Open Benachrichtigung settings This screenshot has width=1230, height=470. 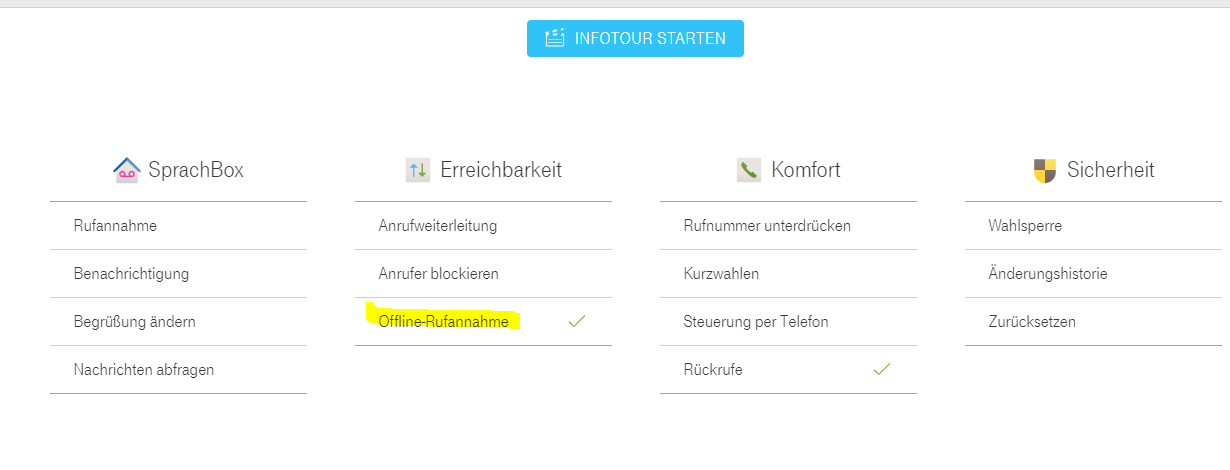point(131,274)
